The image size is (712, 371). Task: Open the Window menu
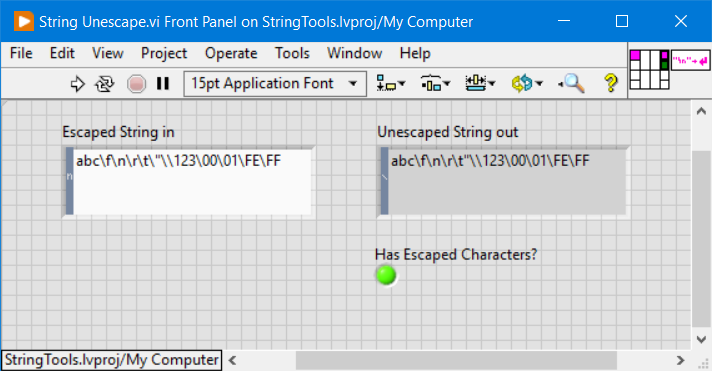pos(355,53)
